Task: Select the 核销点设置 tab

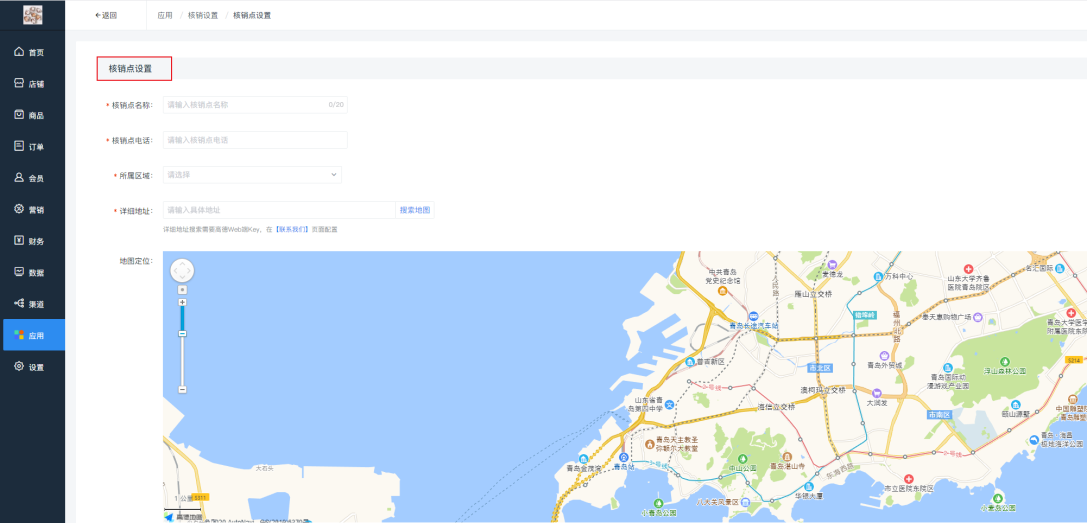Action: coord(134,69)
